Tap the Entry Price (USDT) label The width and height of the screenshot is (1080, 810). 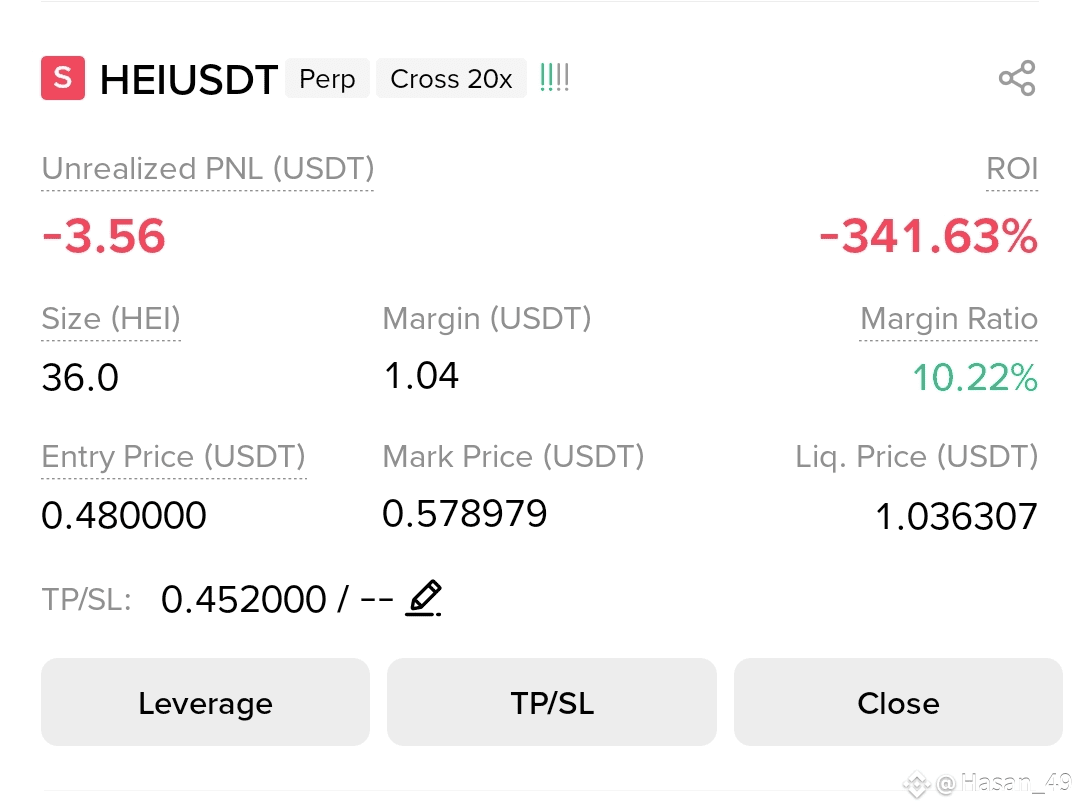[174, 457]
